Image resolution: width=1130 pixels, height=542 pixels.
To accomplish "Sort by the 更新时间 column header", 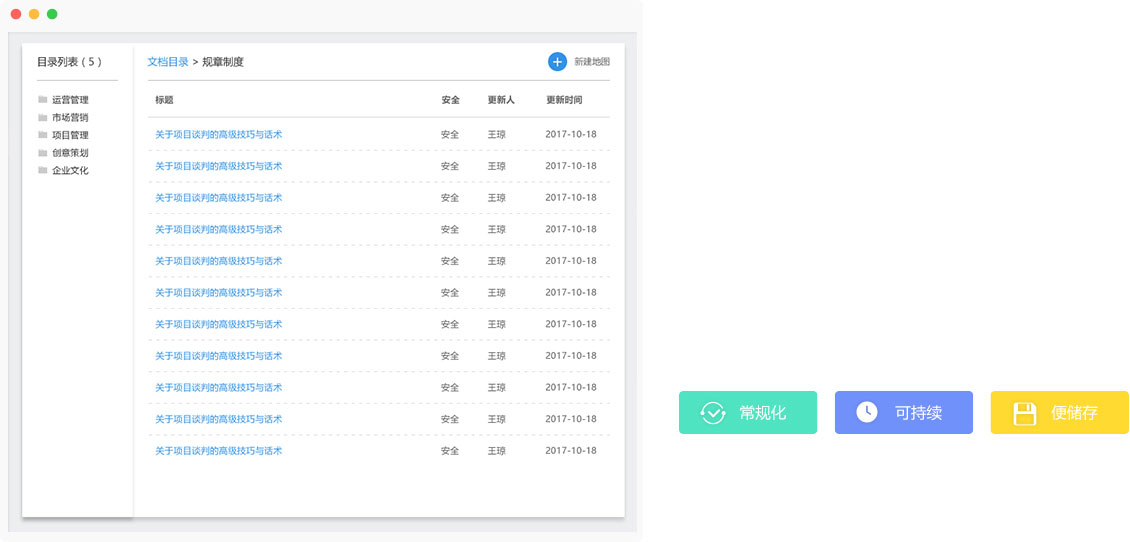I will (564, 100).
